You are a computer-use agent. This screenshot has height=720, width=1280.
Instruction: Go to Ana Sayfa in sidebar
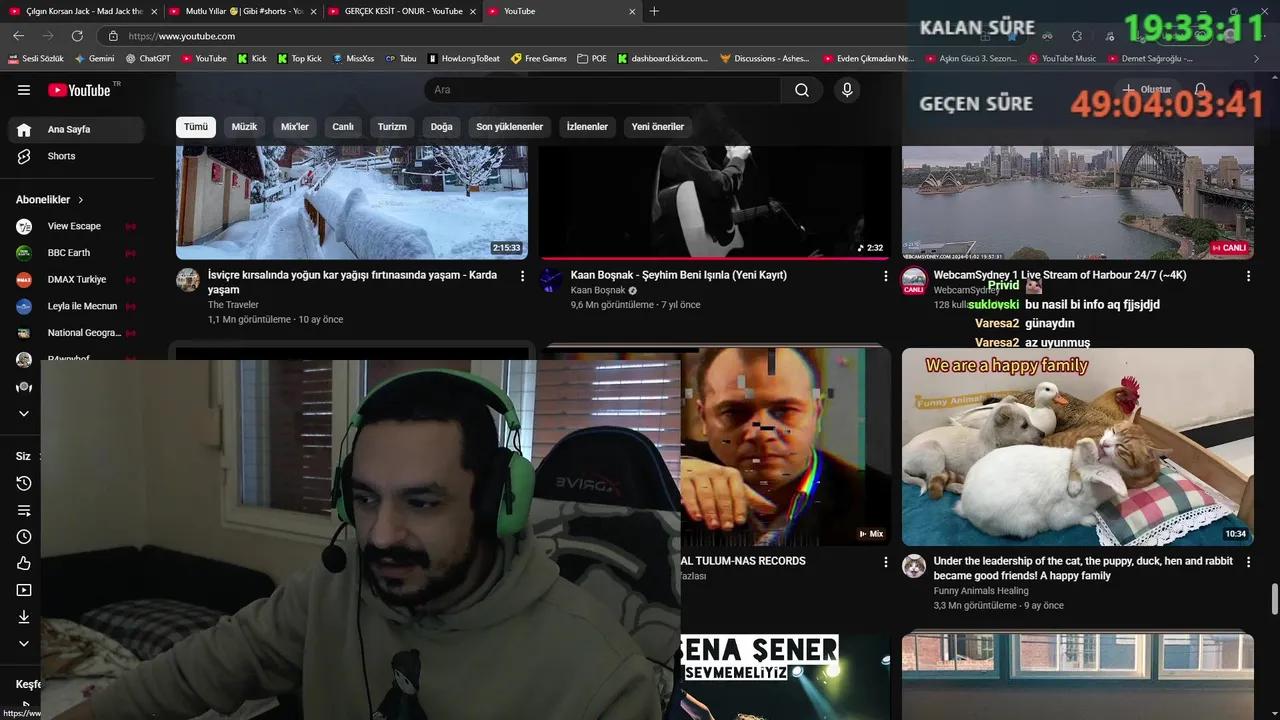tap(77, 129)
